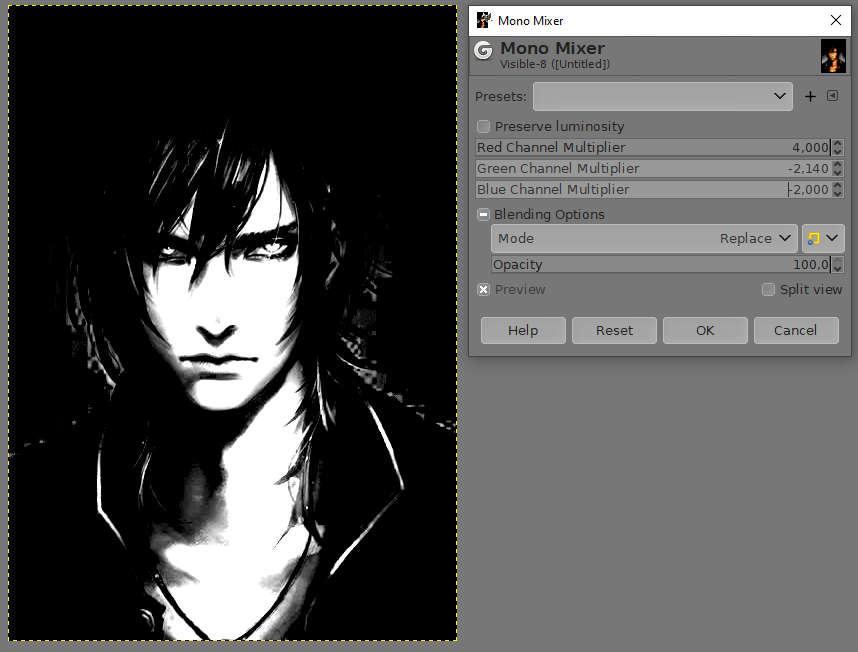Enable Preserve luminosity checkbox
The height and width of the screenshot is (652, 858).
484,127
